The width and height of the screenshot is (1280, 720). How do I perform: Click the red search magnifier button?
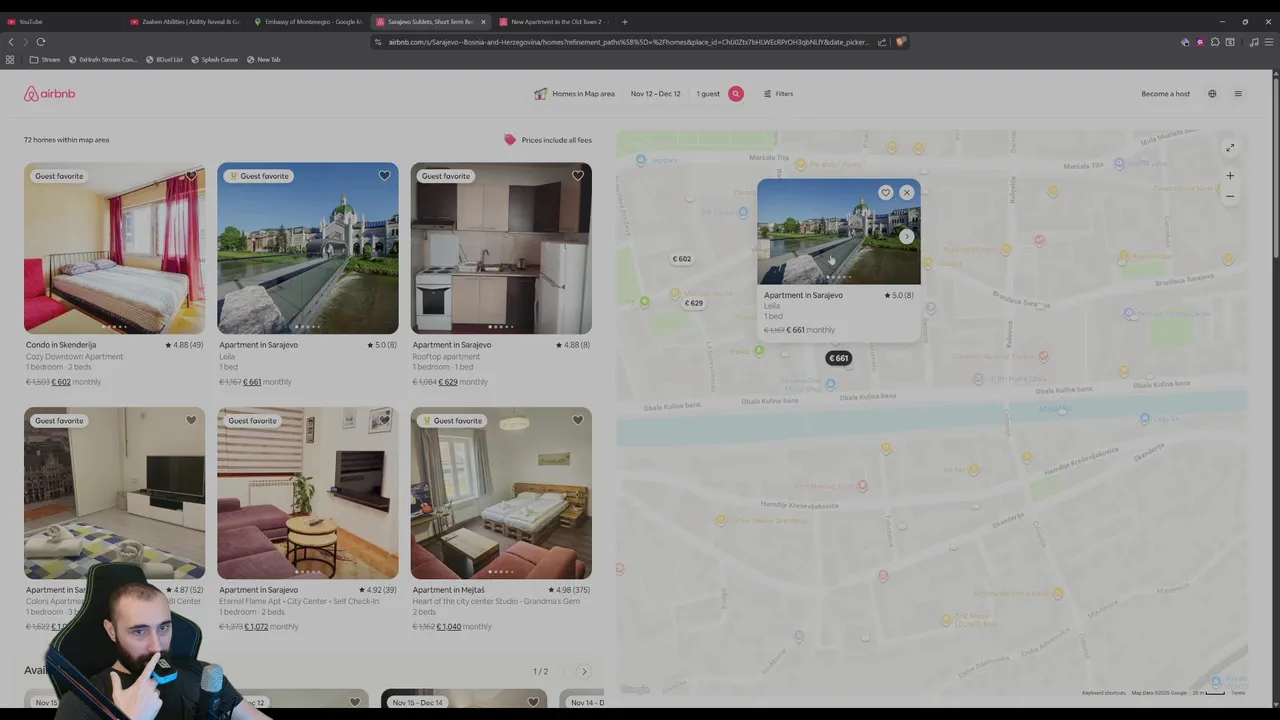pos(736,94)
